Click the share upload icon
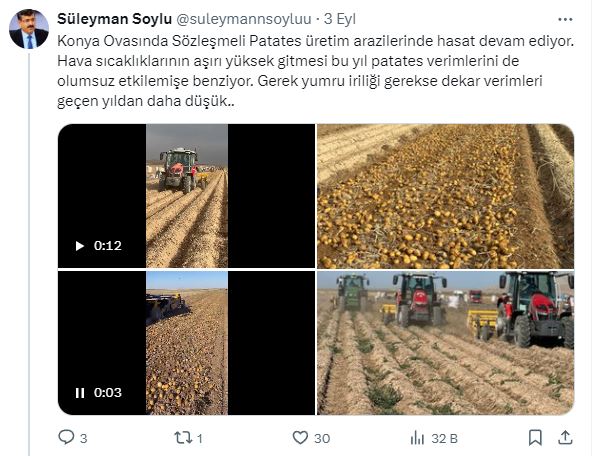592x456 pixels. click(565, 438)
